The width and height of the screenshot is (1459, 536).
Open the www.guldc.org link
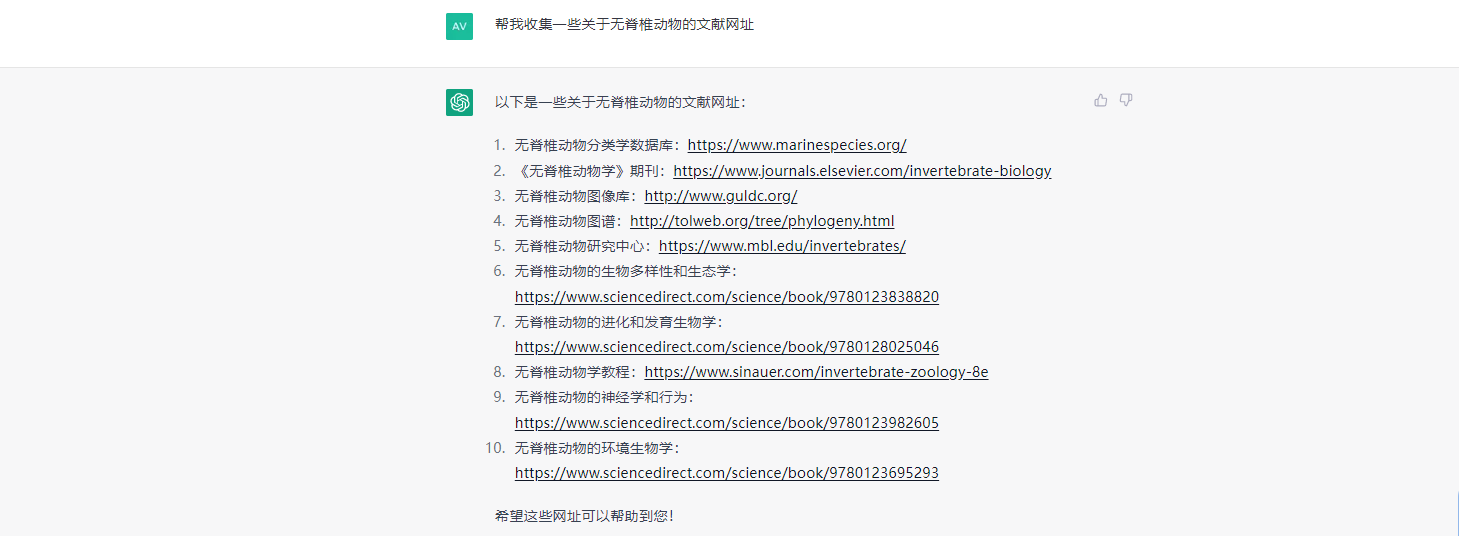(721, 196)
